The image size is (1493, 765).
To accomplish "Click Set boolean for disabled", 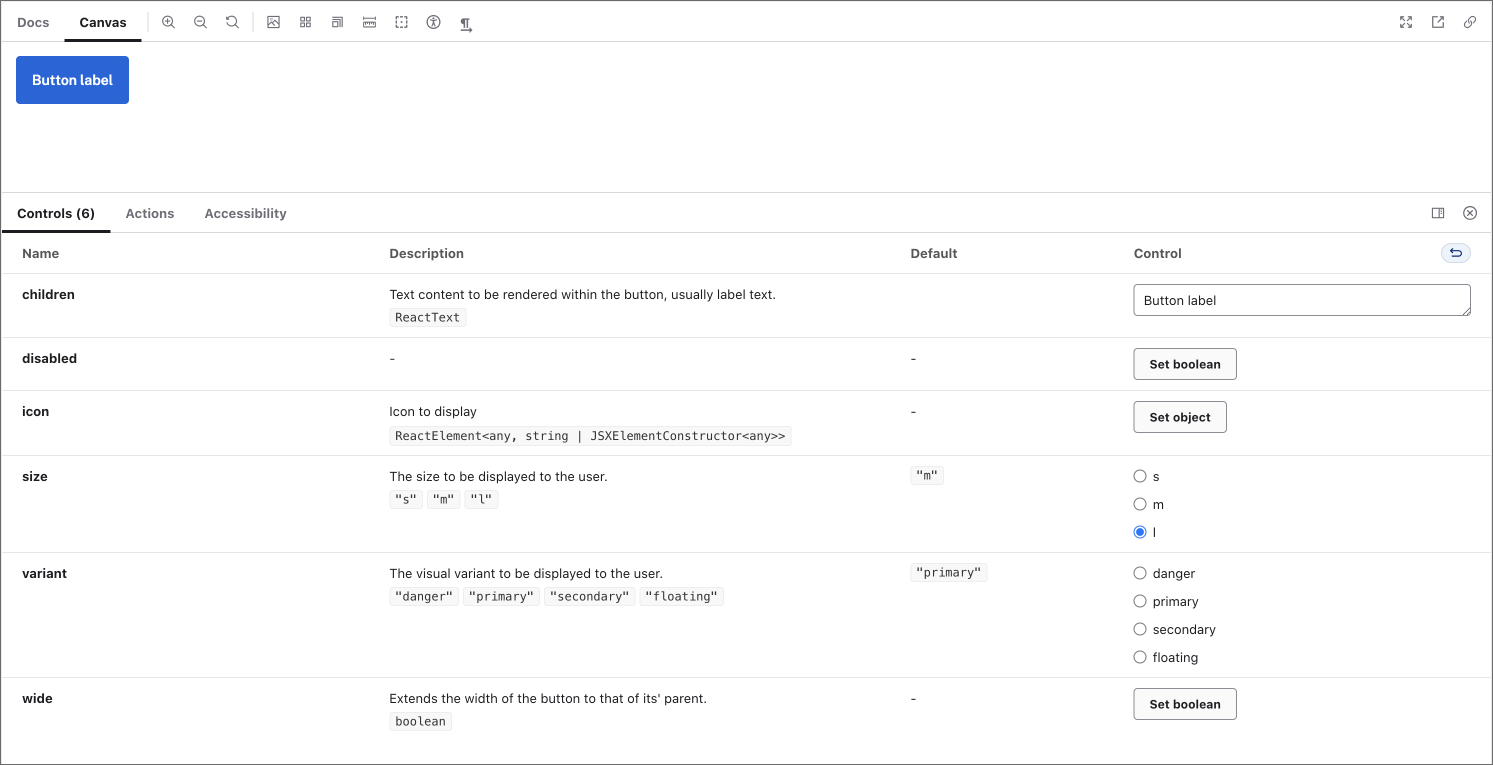I will [1185, 364].
